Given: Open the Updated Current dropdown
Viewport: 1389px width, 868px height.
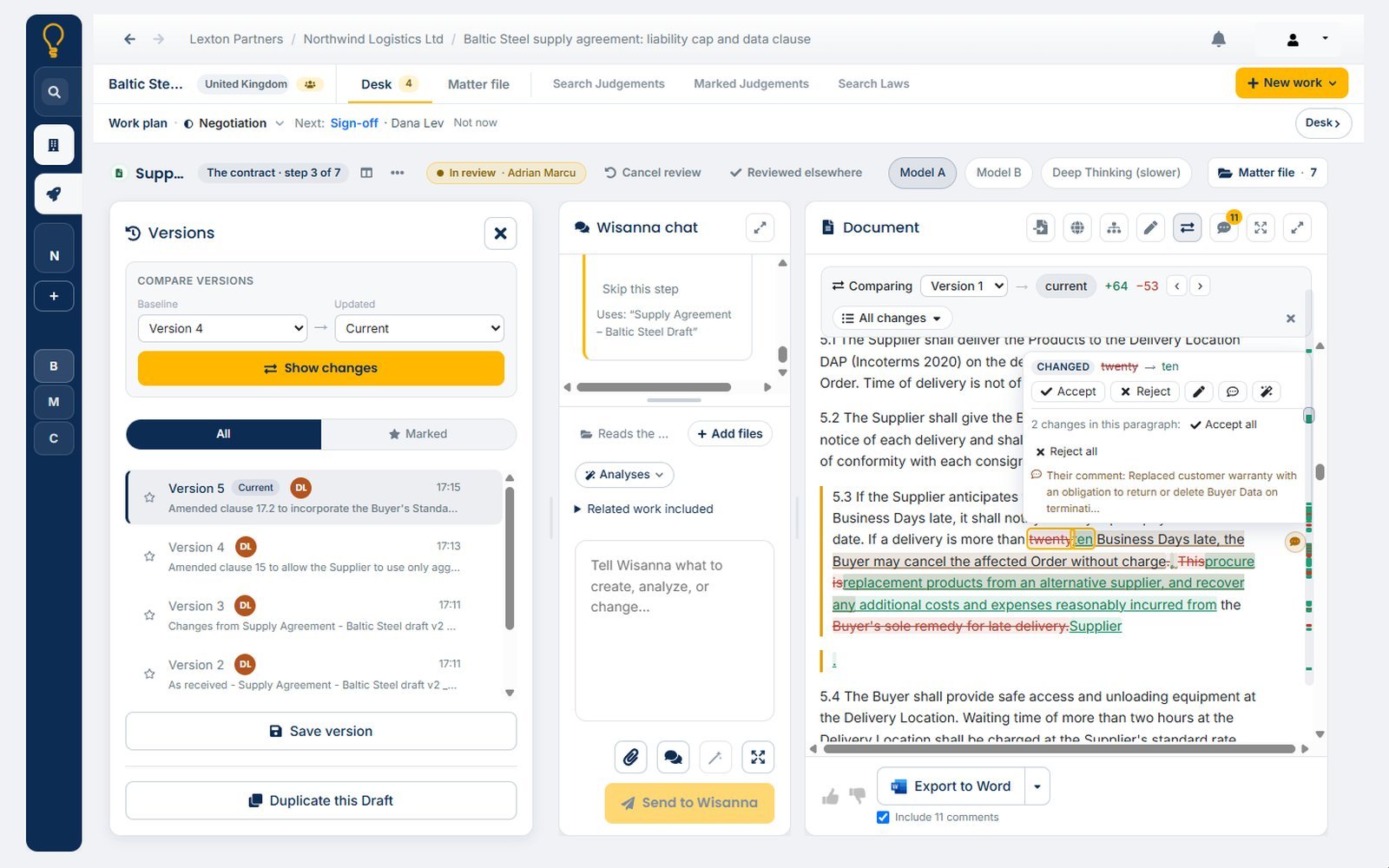Looking at the screenshot, I should [x=419, y=328].
